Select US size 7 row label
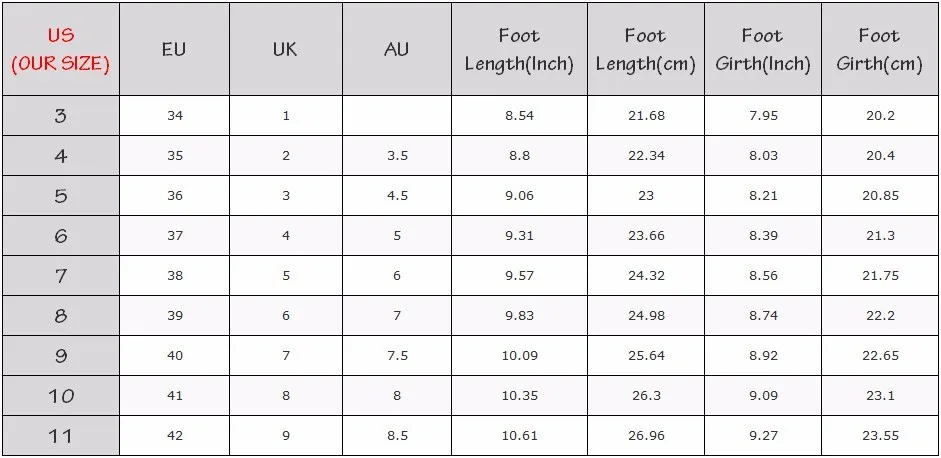The image size is (941, 458). tap(61, 276)
